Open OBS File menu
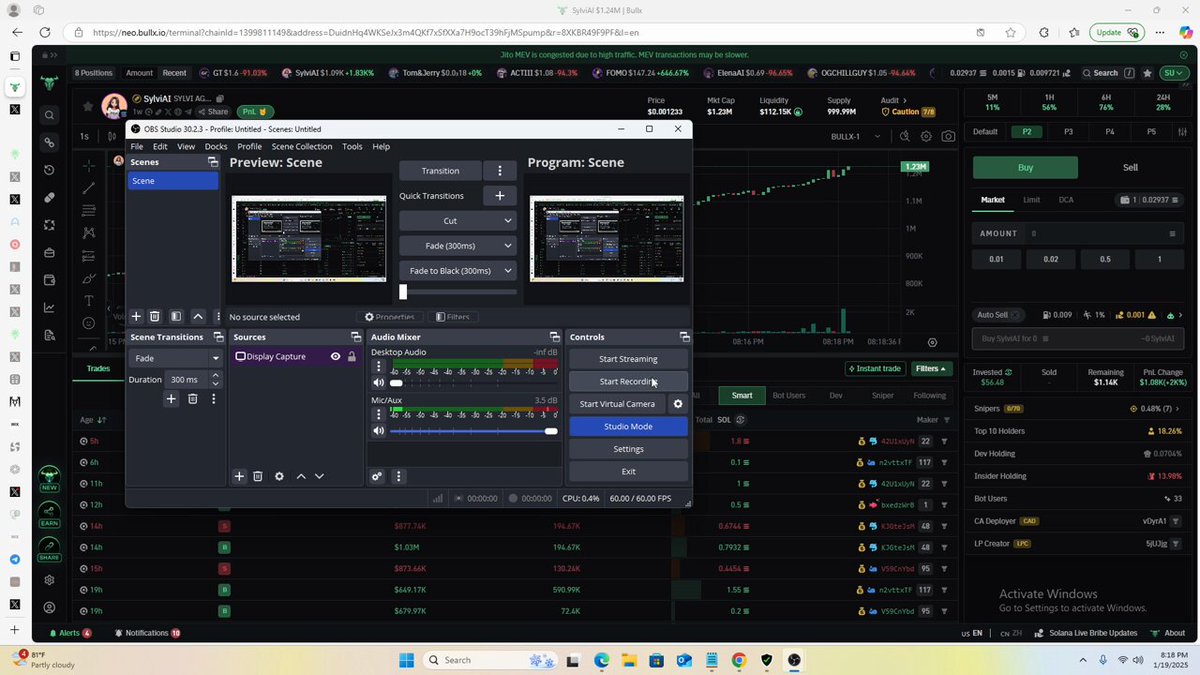Screen dimensions: 1200x675 click(x=137, y=146)
